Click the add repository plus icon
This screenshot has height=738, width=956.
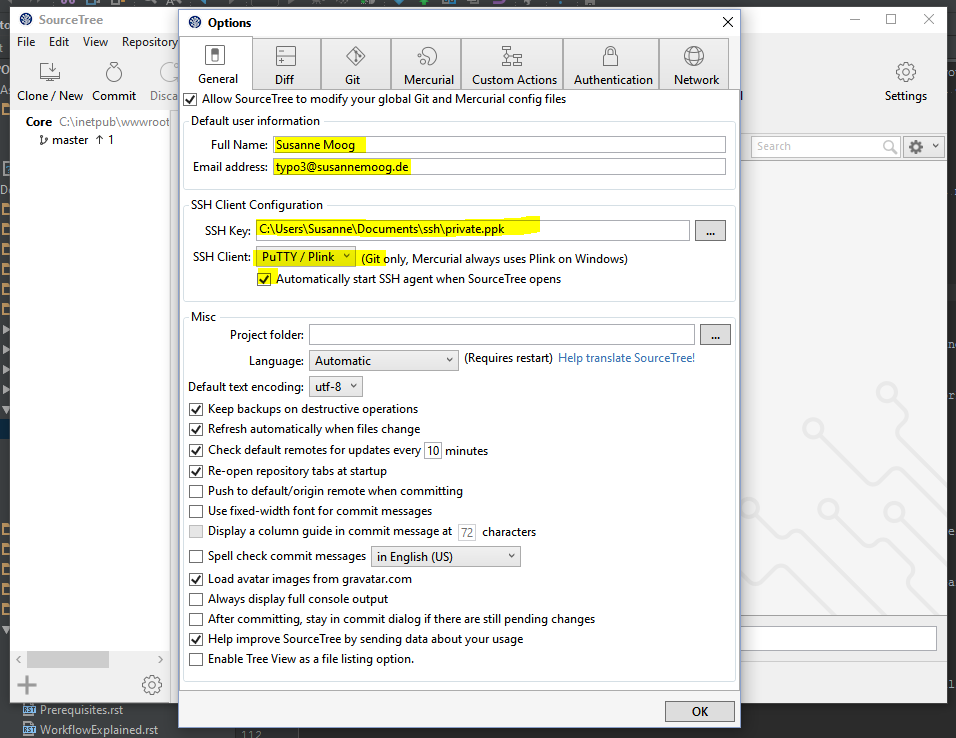click(27, 685)
